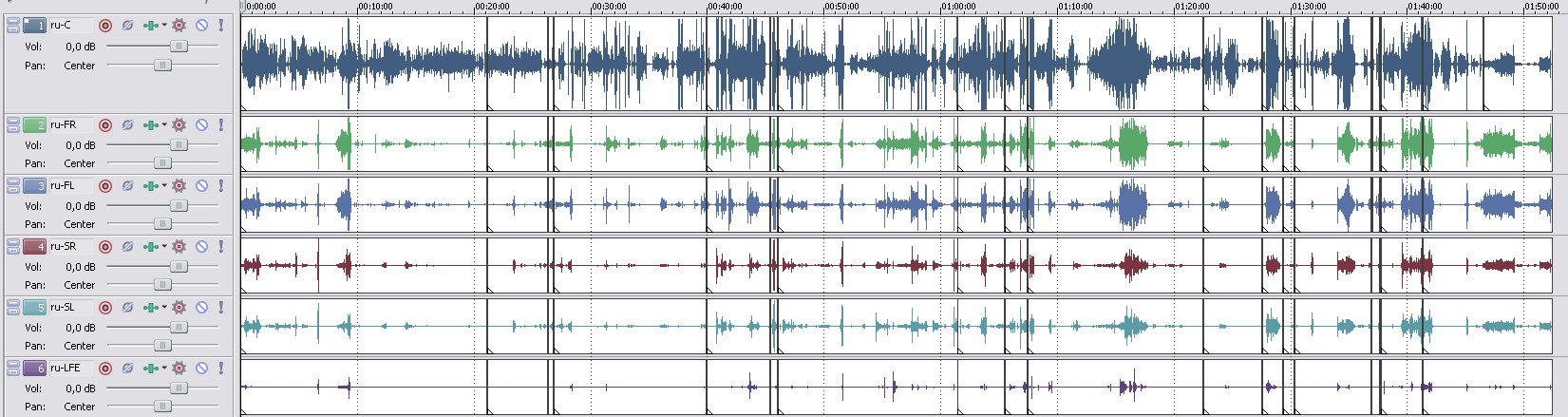Click the automation settings gear on ru-C
This screenshot has width=1568, height=417.
click(179, 26)
